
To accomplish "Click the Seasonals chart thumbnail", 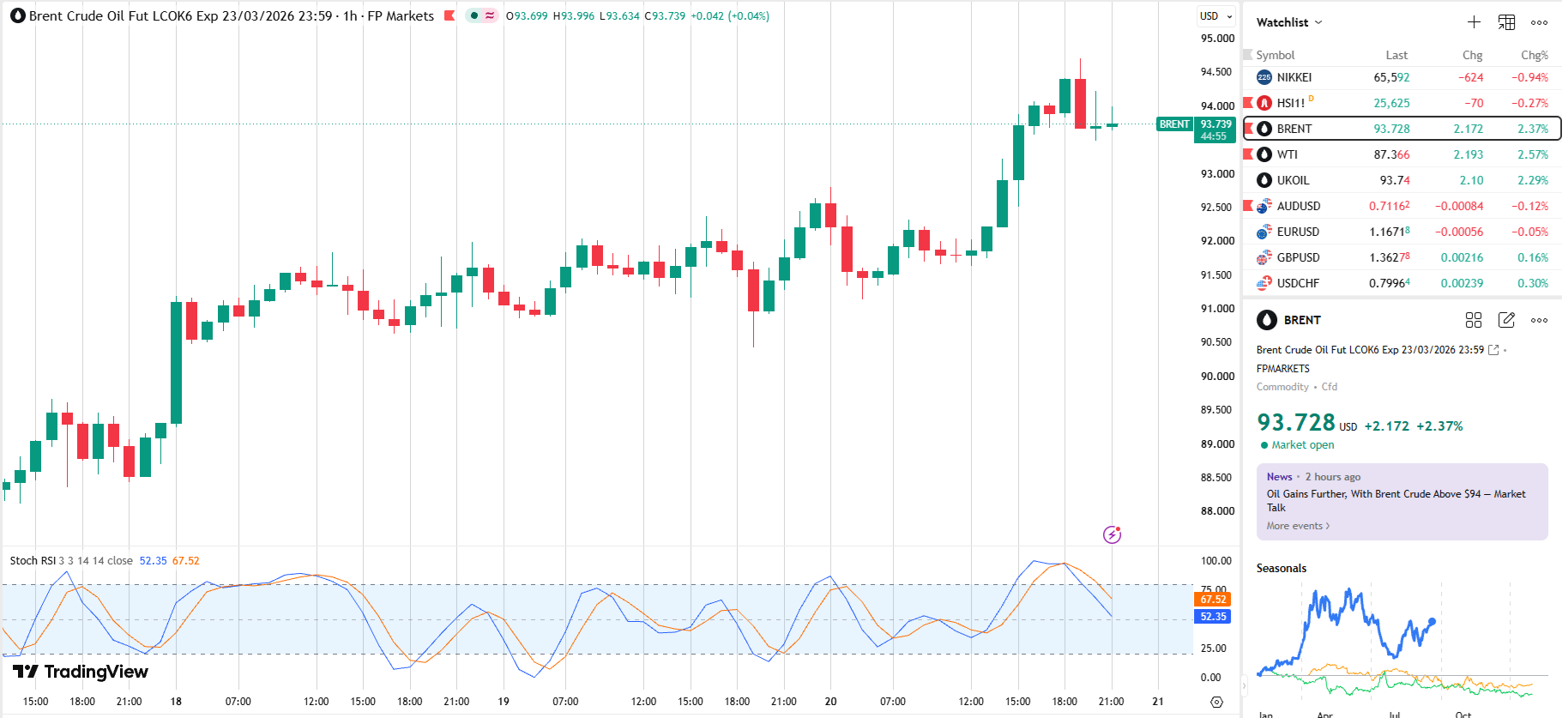I will (1401, 643).
